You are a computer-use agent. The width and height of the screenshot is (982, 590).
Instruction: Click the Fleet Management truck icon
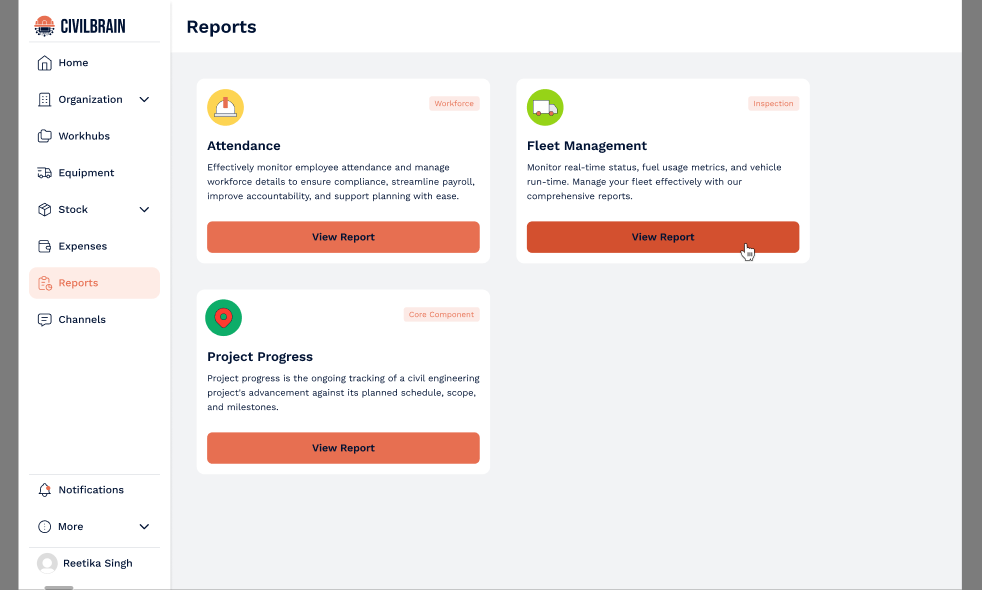coord(545,107)
